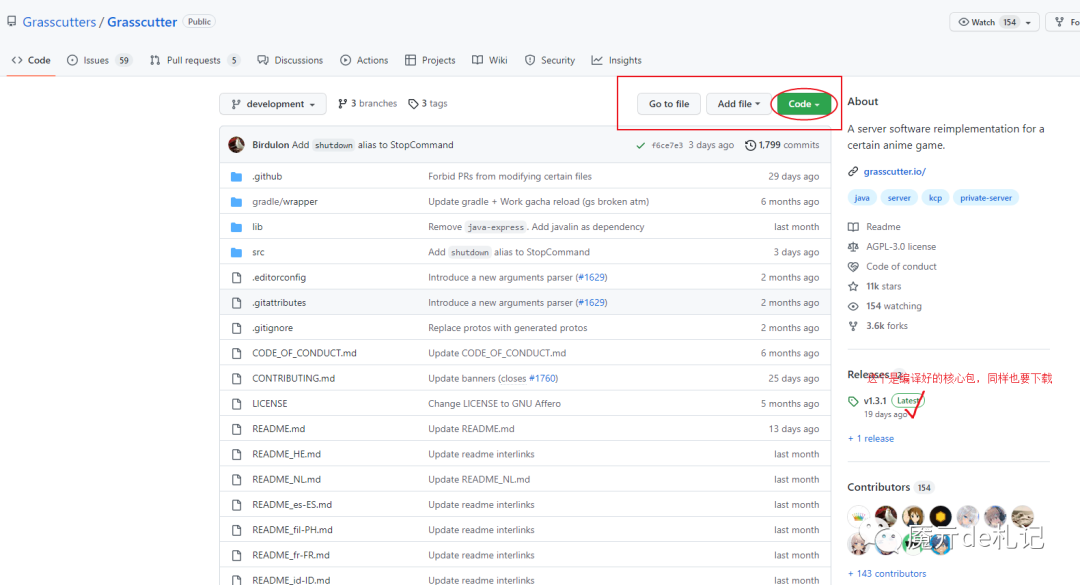Expand the Watch dropdown arrow
The image size is (1080, 585).
tap(1028, 22)
